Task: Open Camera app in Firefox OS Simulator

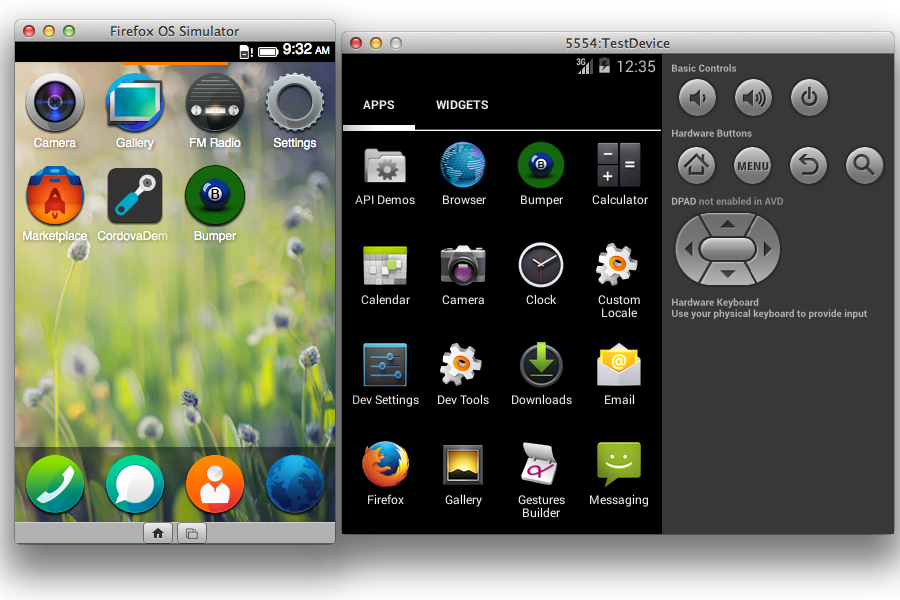Action: [55, 103]
